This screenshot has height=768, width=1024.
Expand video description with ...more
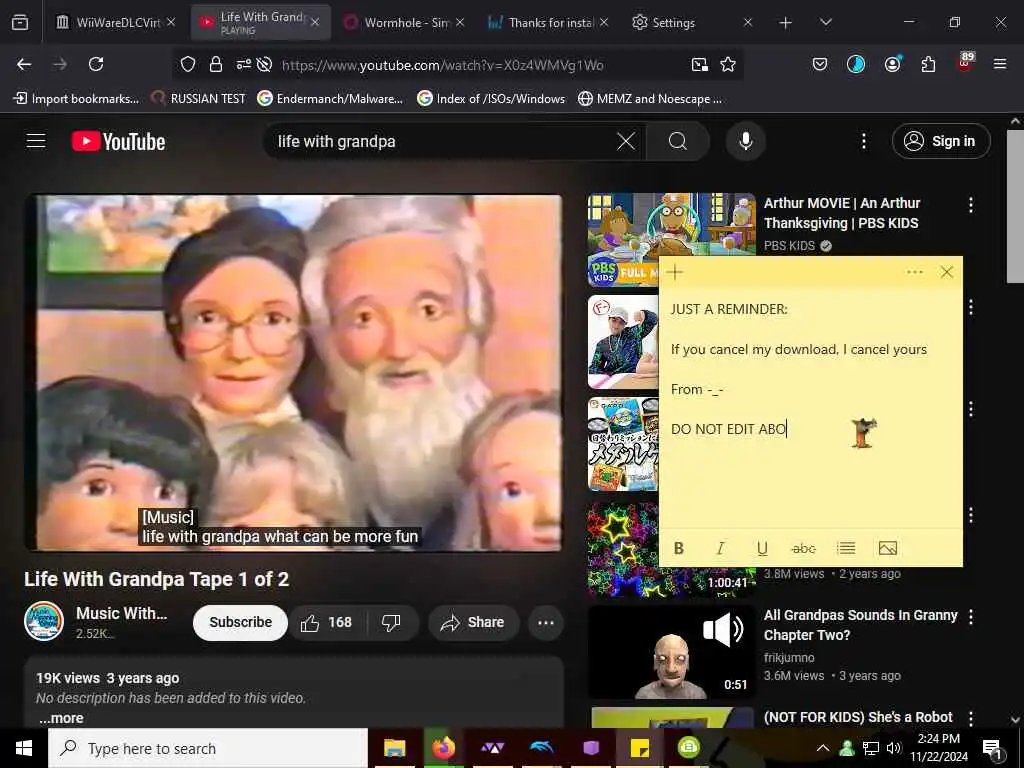[x=61, y=718]
